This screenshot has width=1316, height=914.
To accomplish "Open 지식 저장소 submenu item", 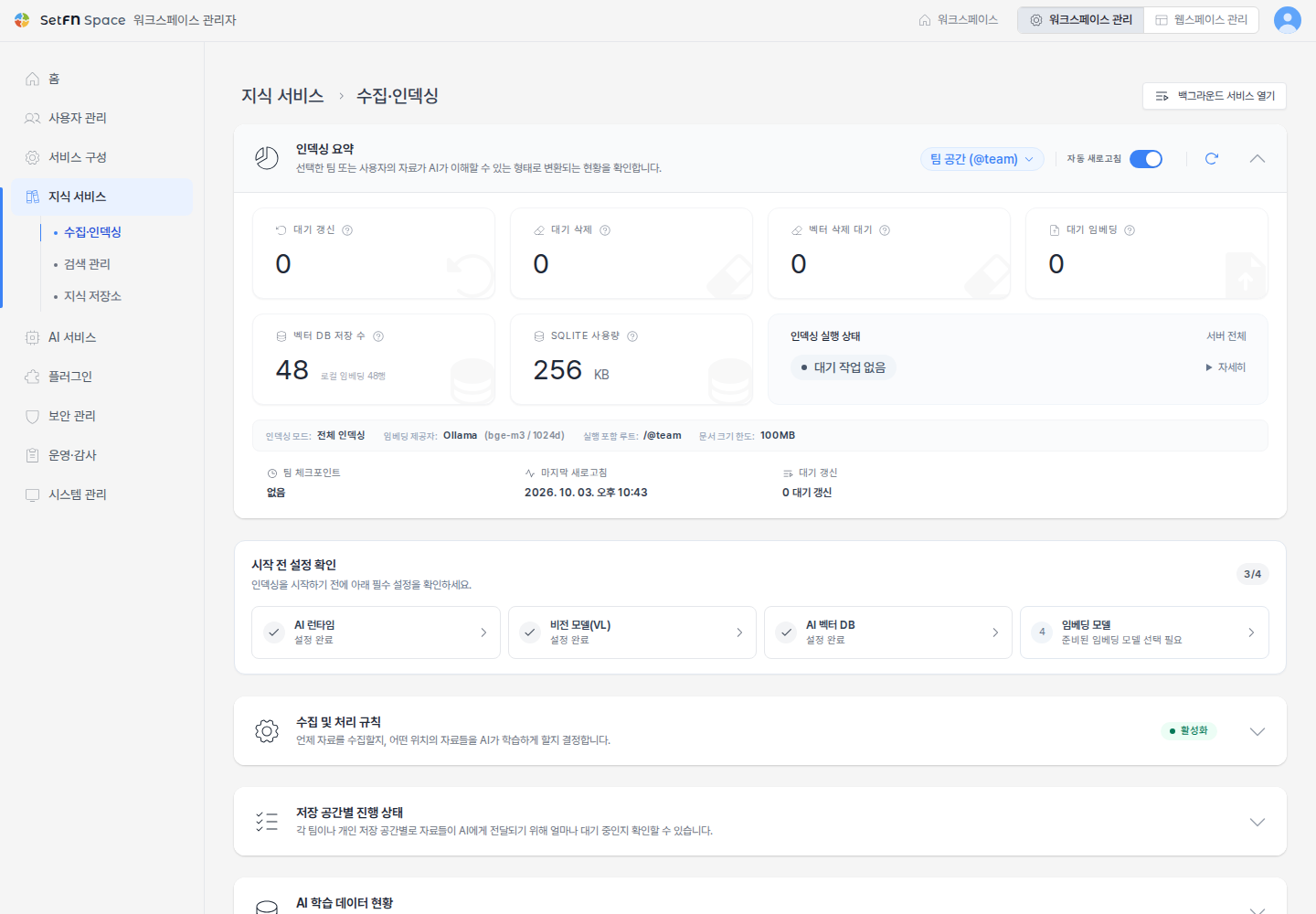I will [x=92, y=296].
